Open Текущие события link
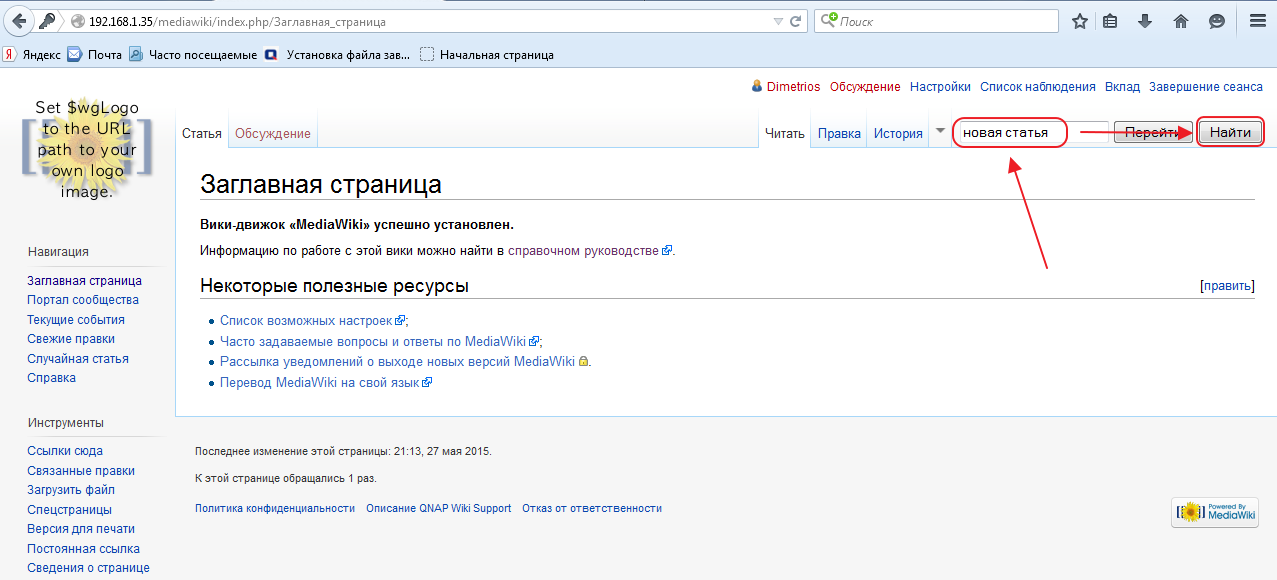The width and height of the screenshot is (1277, 580). point(76,320)
